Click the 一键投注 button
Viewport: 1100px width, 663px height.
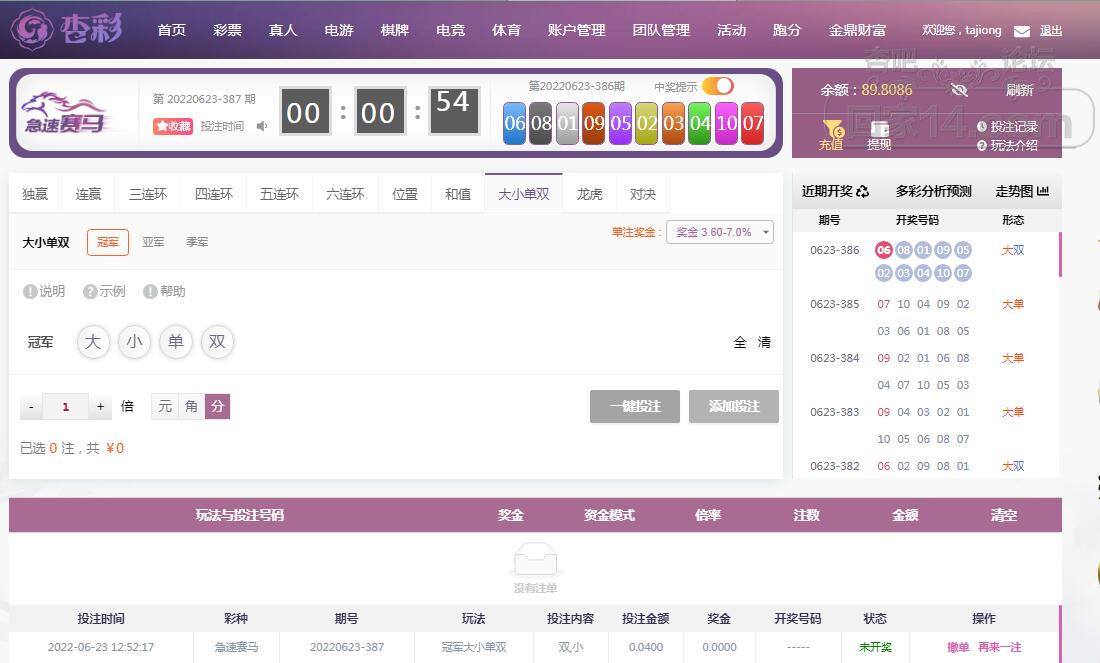(x=635, y=406)
